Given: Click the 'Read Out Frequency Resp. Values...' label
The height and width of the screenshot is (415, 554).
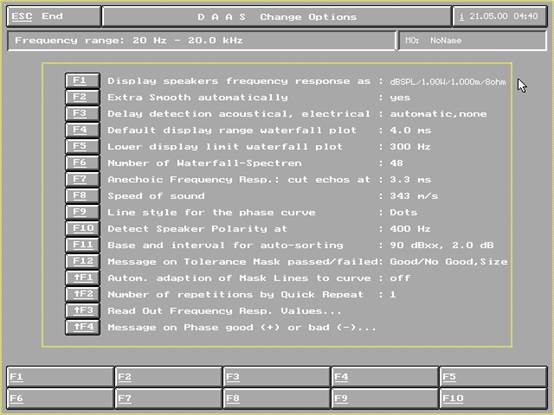Looking at the screenshot, I should tap(224, 311).
